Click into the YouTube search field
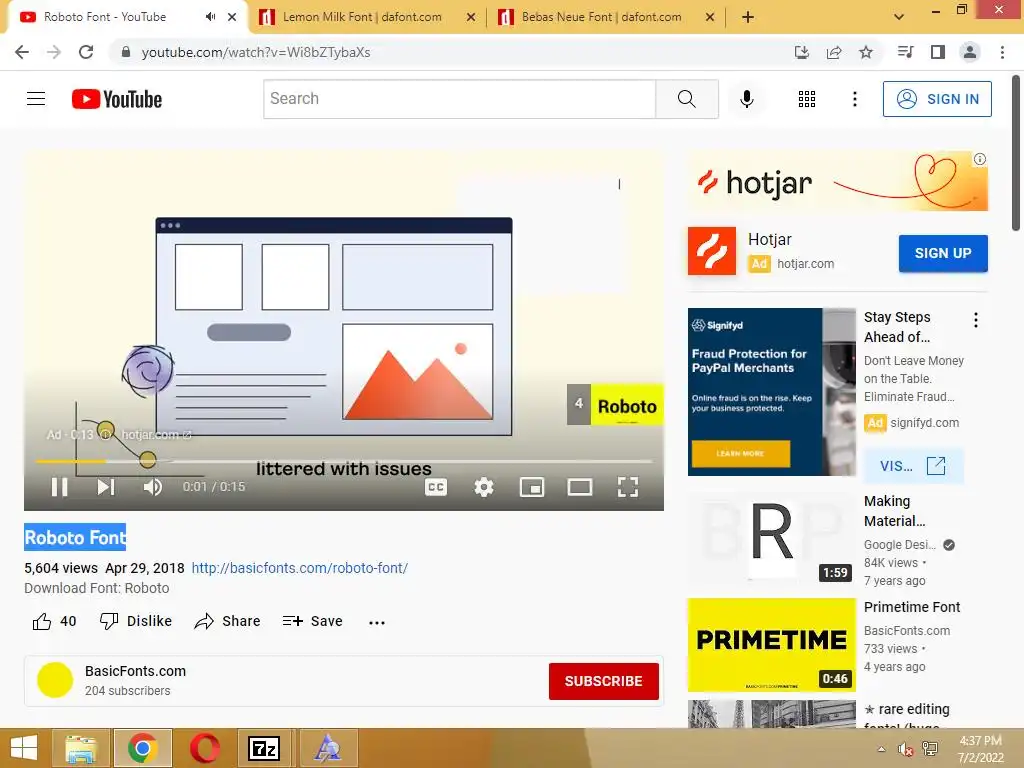Viewport: 1024px width, 768px height. coord(460,99)
